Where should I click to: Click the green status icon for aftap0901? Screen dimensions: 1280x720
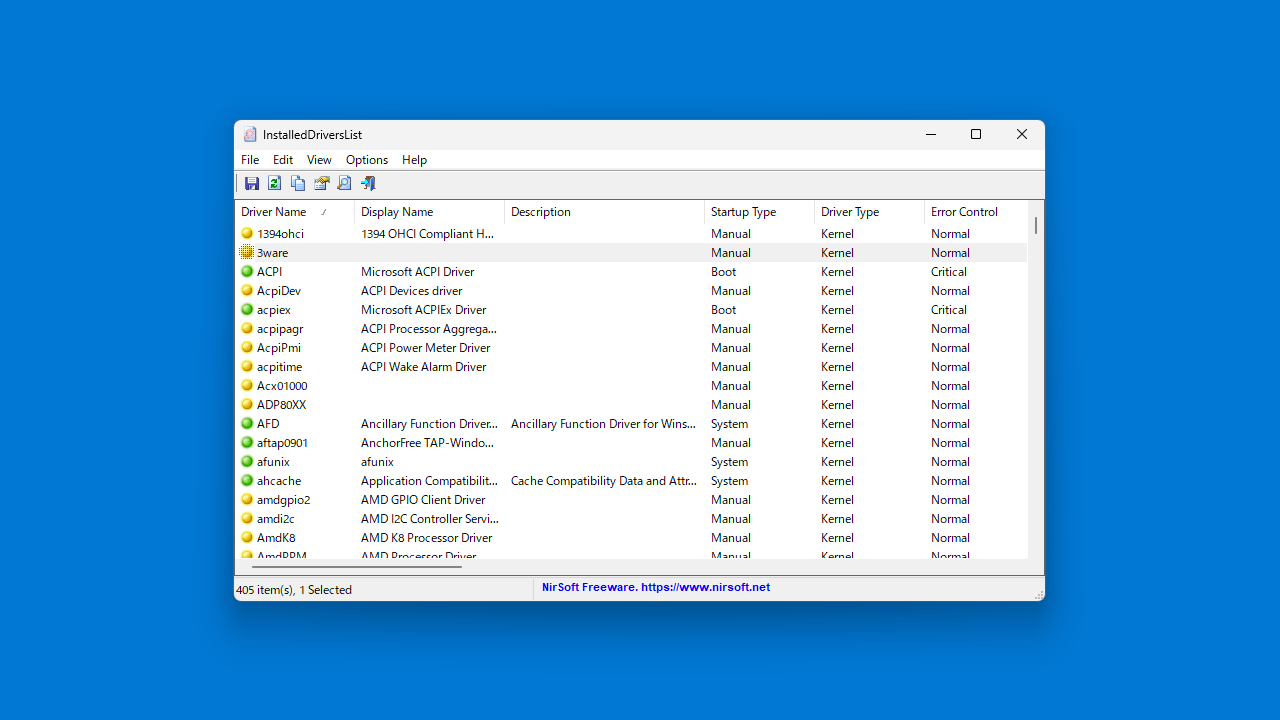click(247, 442)
